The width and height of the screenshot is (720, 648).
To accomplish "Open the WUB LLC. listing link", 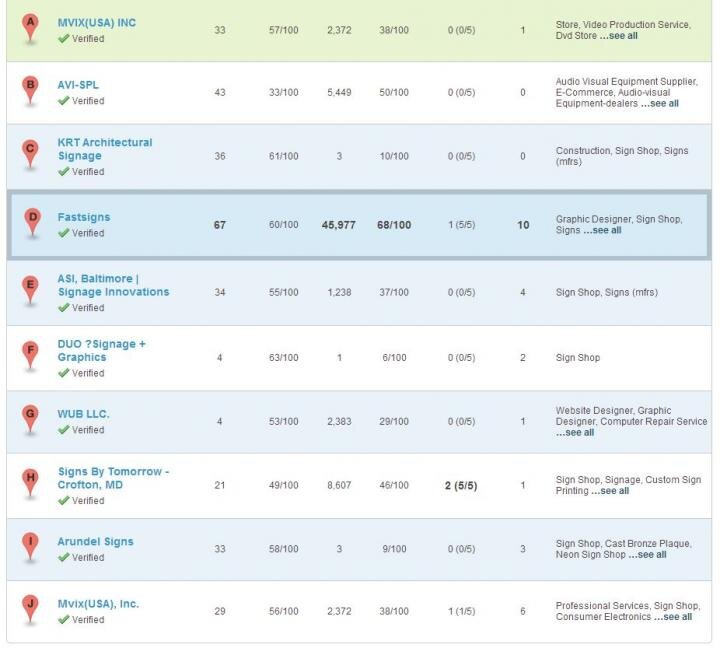I will click(x=84, y=414).
